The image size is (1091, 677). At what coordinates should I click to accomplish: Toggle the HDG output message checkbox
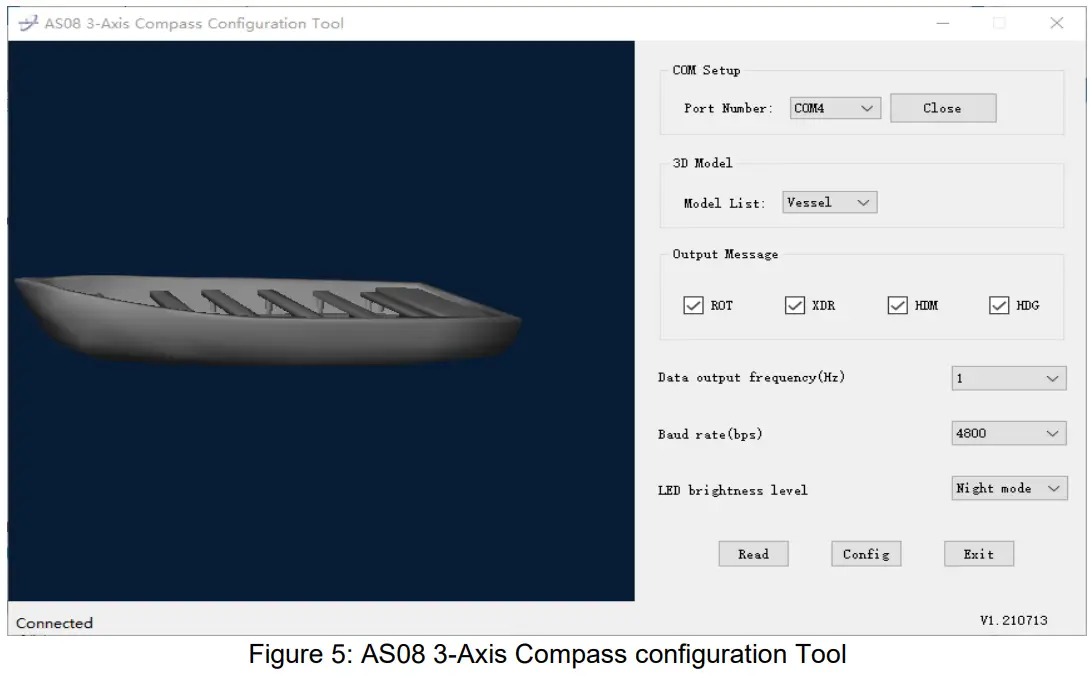point(999,305)
